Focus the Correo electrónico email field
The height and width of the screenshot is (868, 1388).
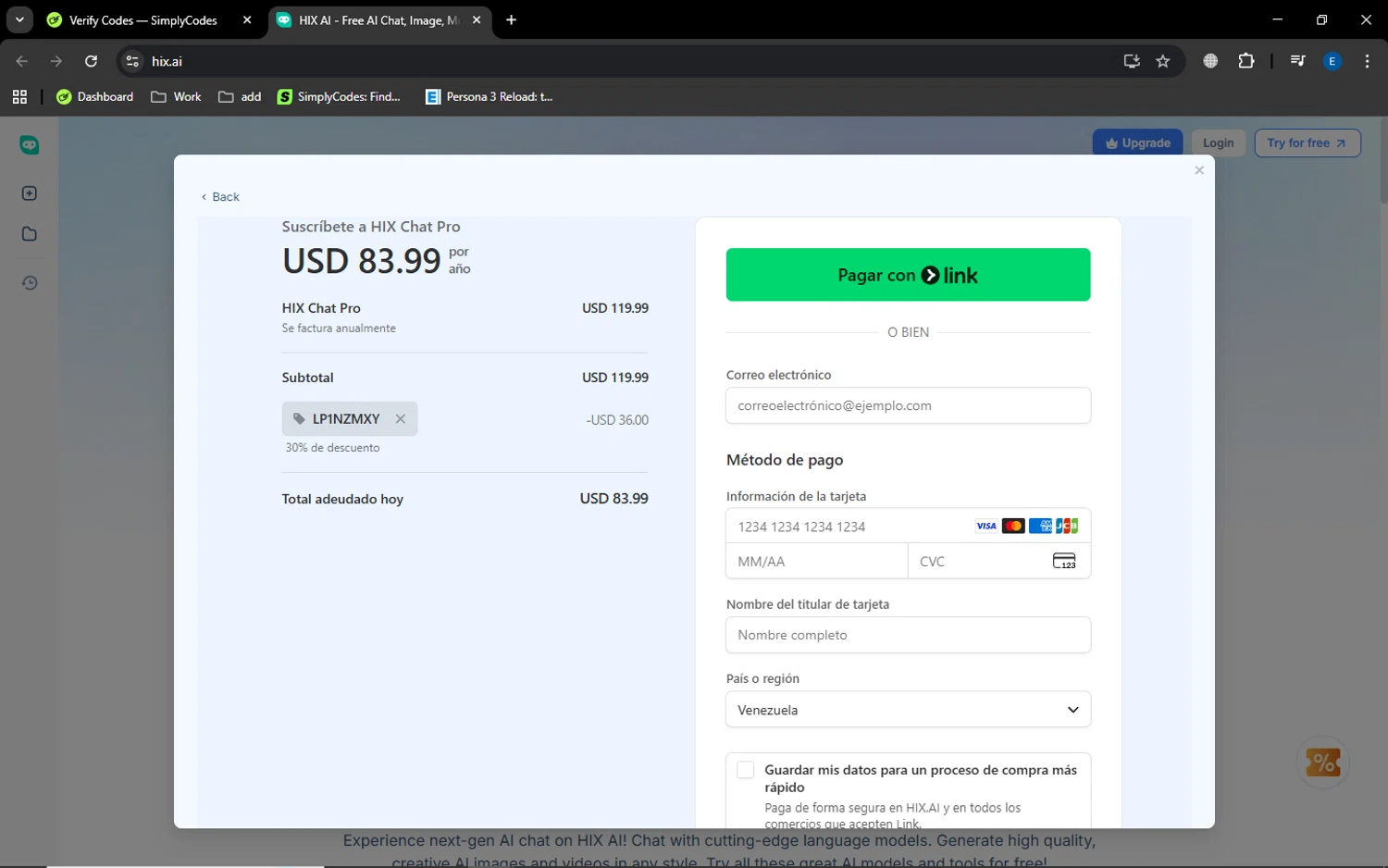click(x=908, y=405)
